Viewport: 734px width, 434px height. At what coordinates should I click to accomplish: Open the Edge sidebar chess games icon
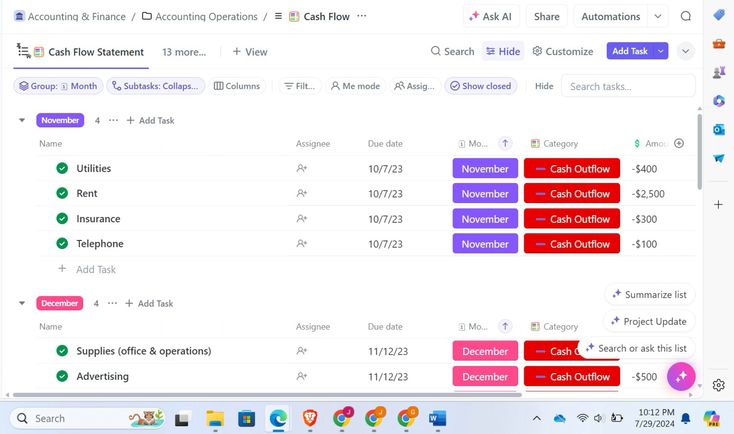point(719,72)
